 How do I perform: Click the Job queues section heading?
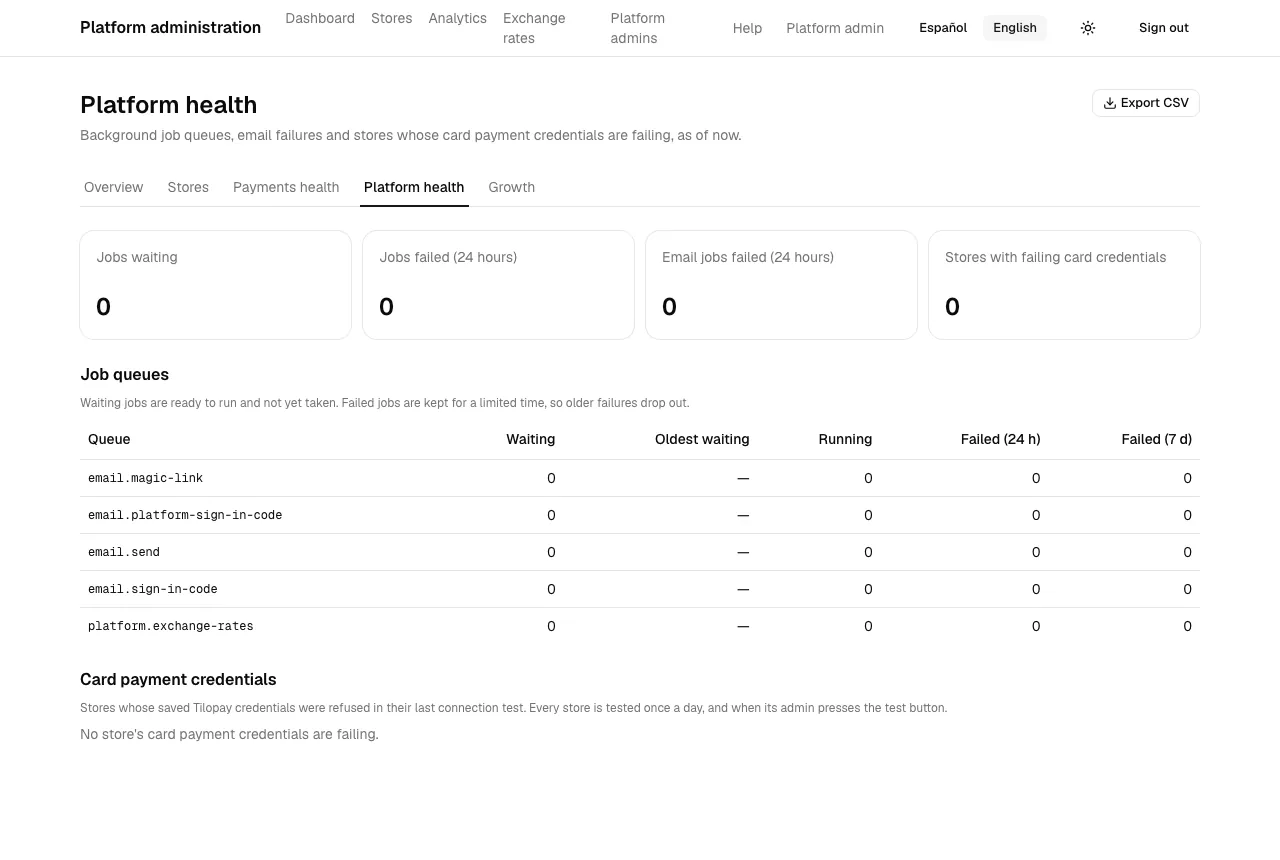[125, 374]
